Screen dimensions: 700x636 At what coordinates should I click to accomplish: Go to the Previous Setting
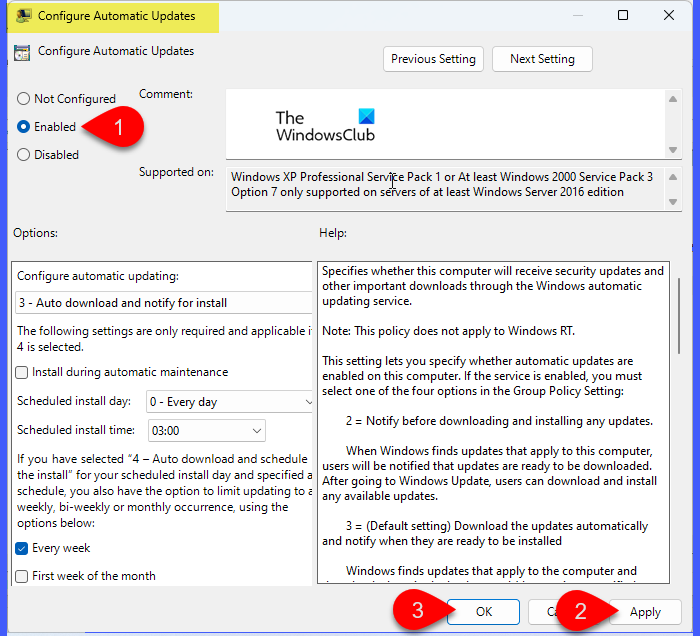pos(433,59)
